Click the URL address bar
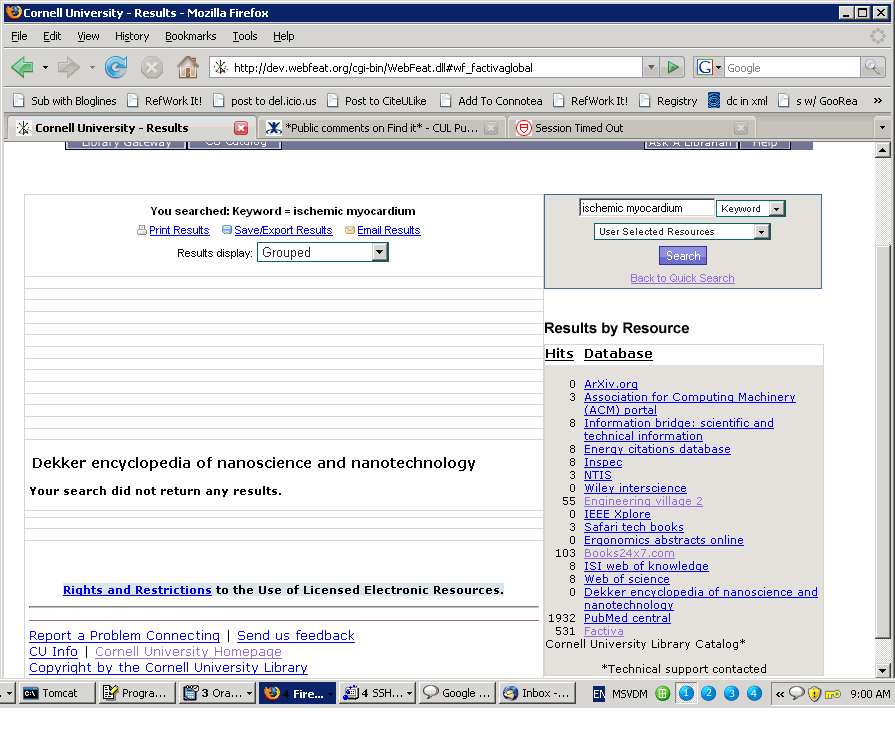The width and height of the screenshot is (895, 733). (x=426, y=67)
